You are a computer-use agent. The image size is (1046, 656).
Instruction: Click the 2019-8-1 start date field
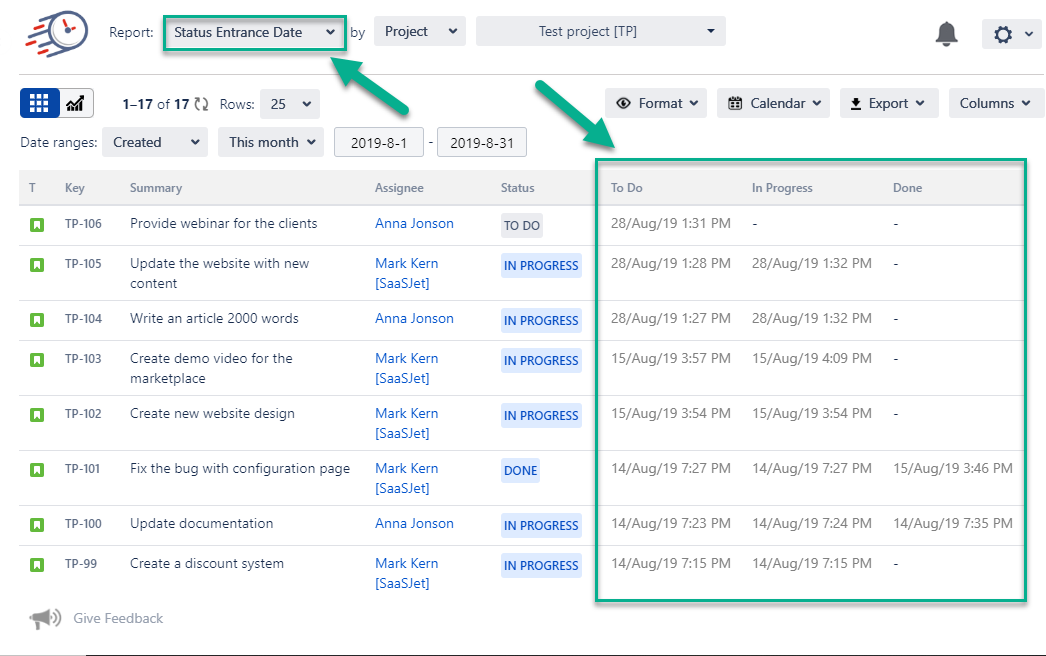(x=378, y=141)
